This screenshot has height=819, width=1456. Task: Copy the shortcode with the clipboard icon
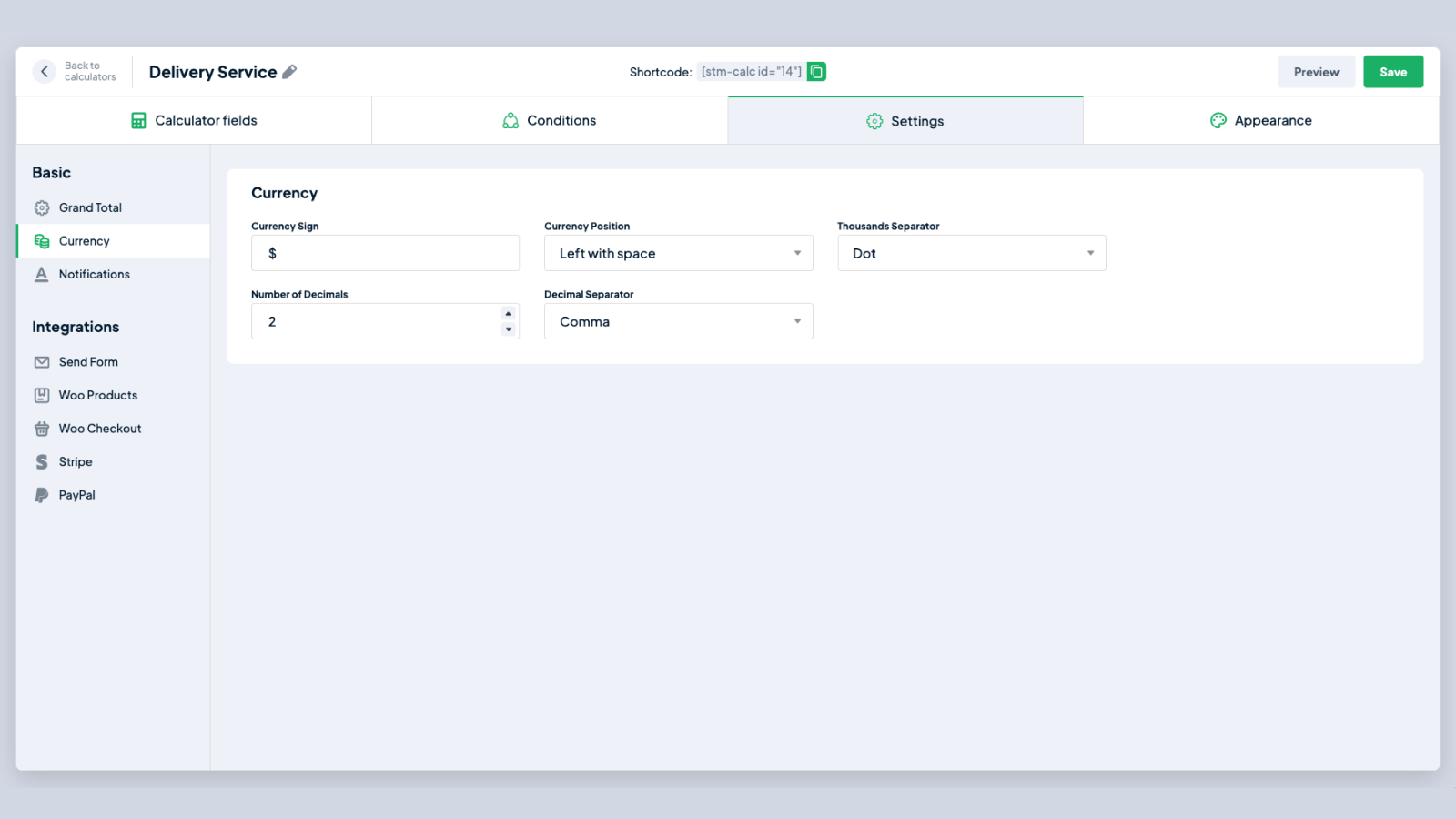coord(816,72)
